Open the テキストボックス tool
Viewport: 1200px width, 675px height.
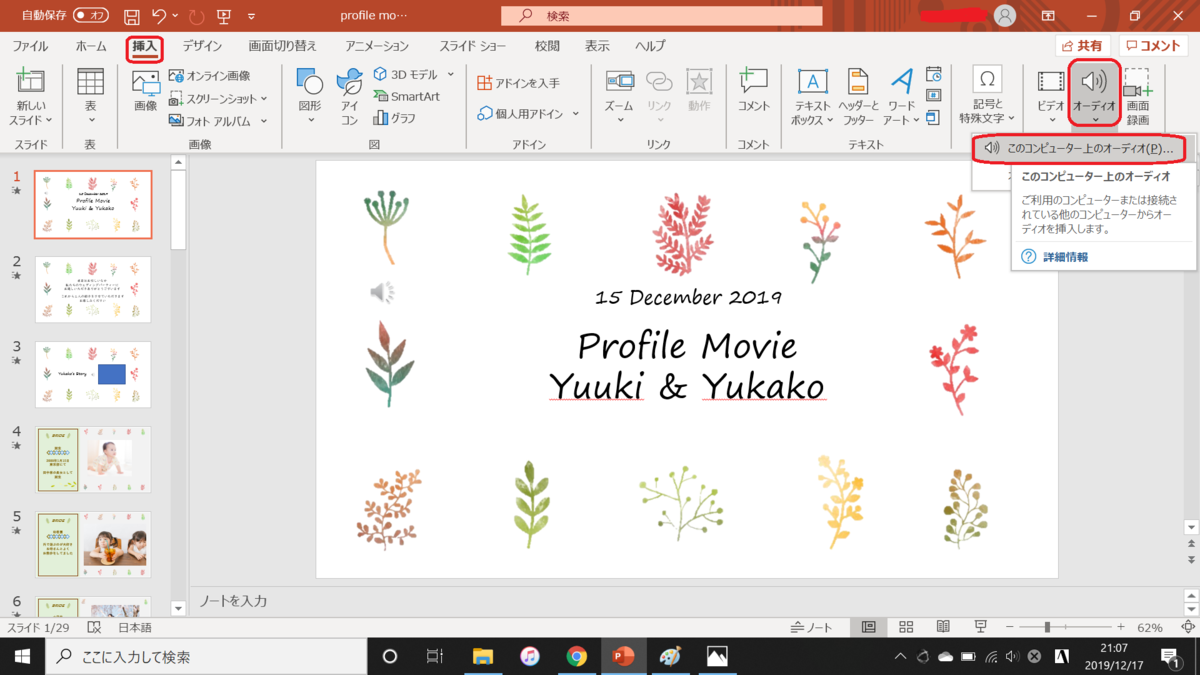coord(812,96)
